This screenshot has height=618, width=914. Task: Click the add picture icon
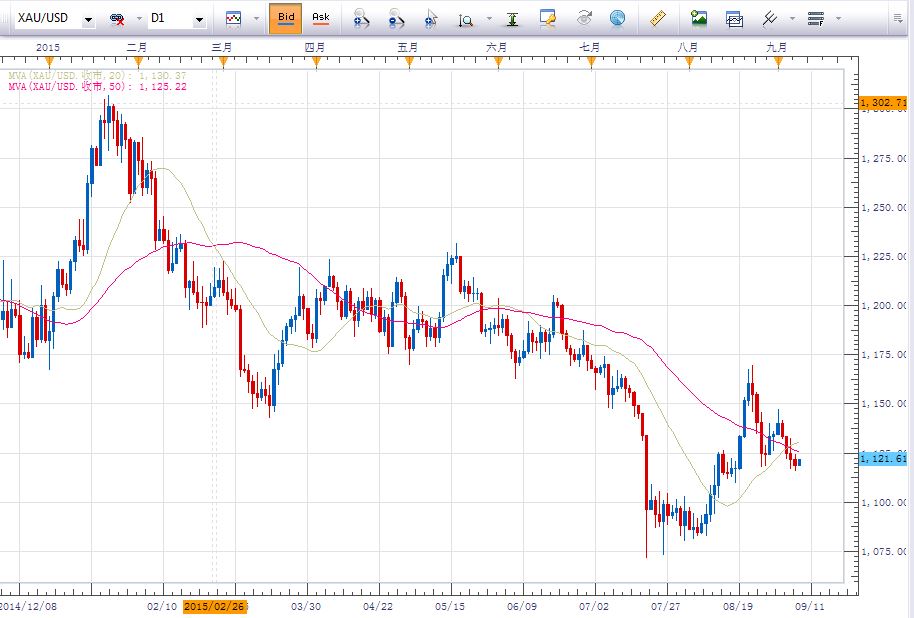[699, 18]
